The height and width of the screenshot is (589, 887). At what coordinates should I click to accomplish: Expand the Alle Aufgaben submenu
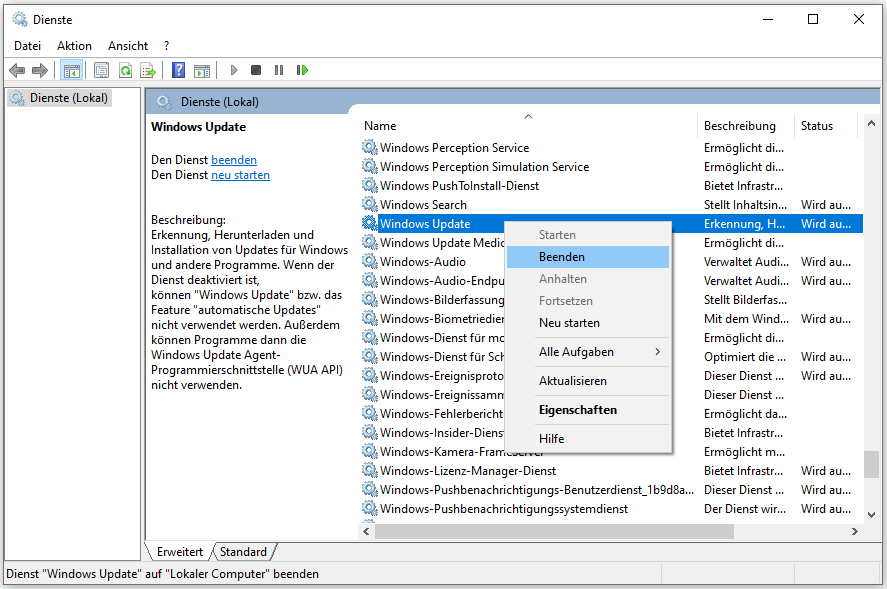pyautogui.click(x=588, y=352)
